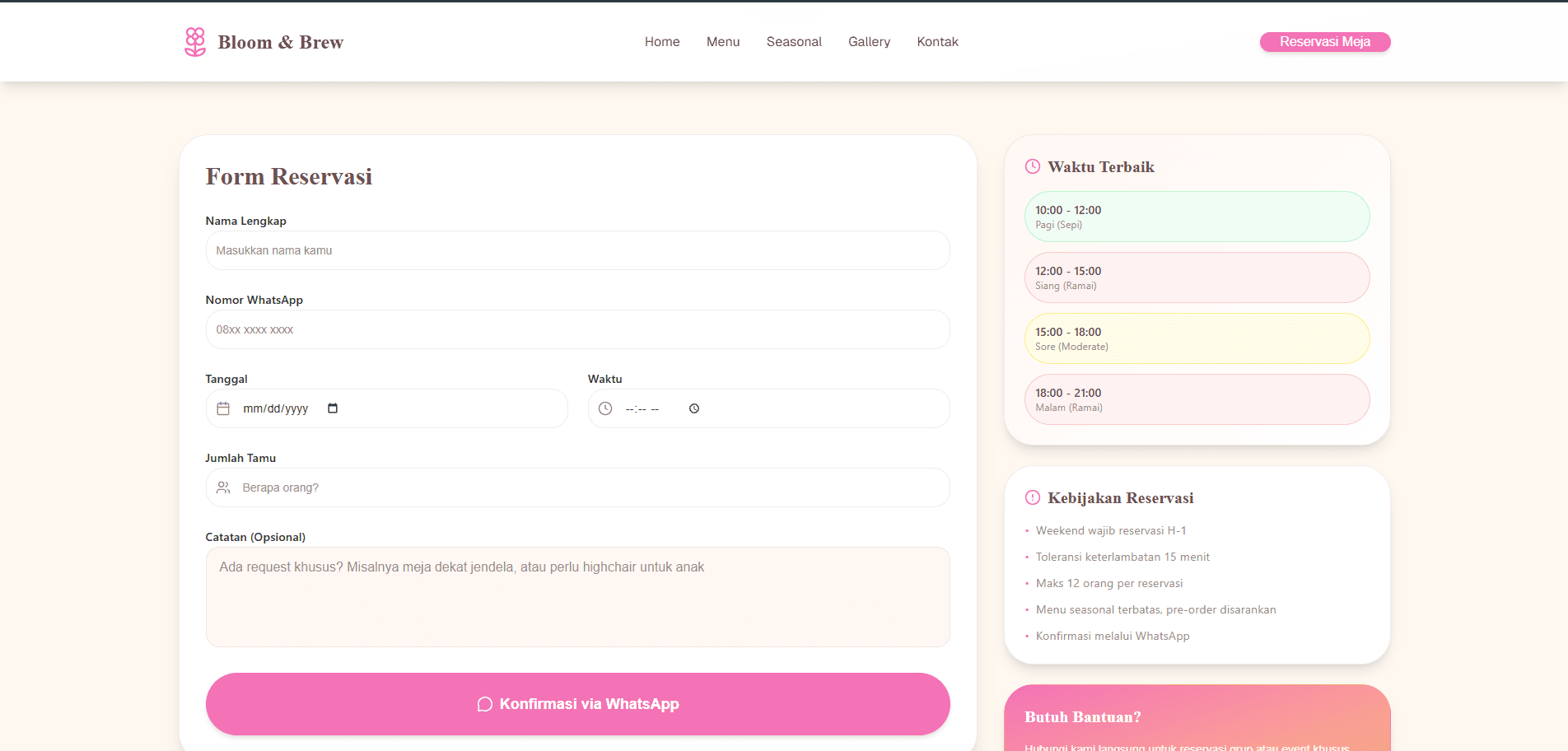Open the time picker clock icon
The height and width of the screenshot is (751, 1568).
(x=694, y=408)
